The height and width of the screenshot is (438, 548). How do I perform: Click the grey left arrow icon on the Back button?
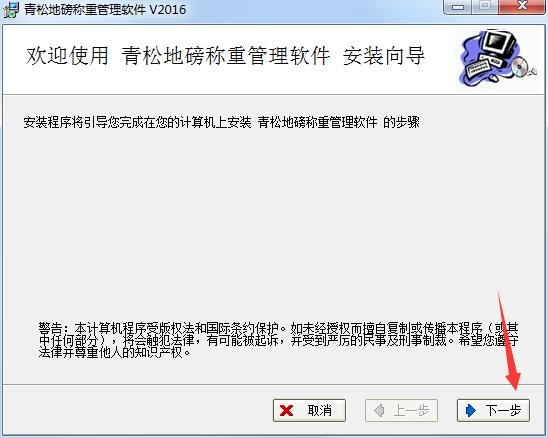(x=379, y=410)
